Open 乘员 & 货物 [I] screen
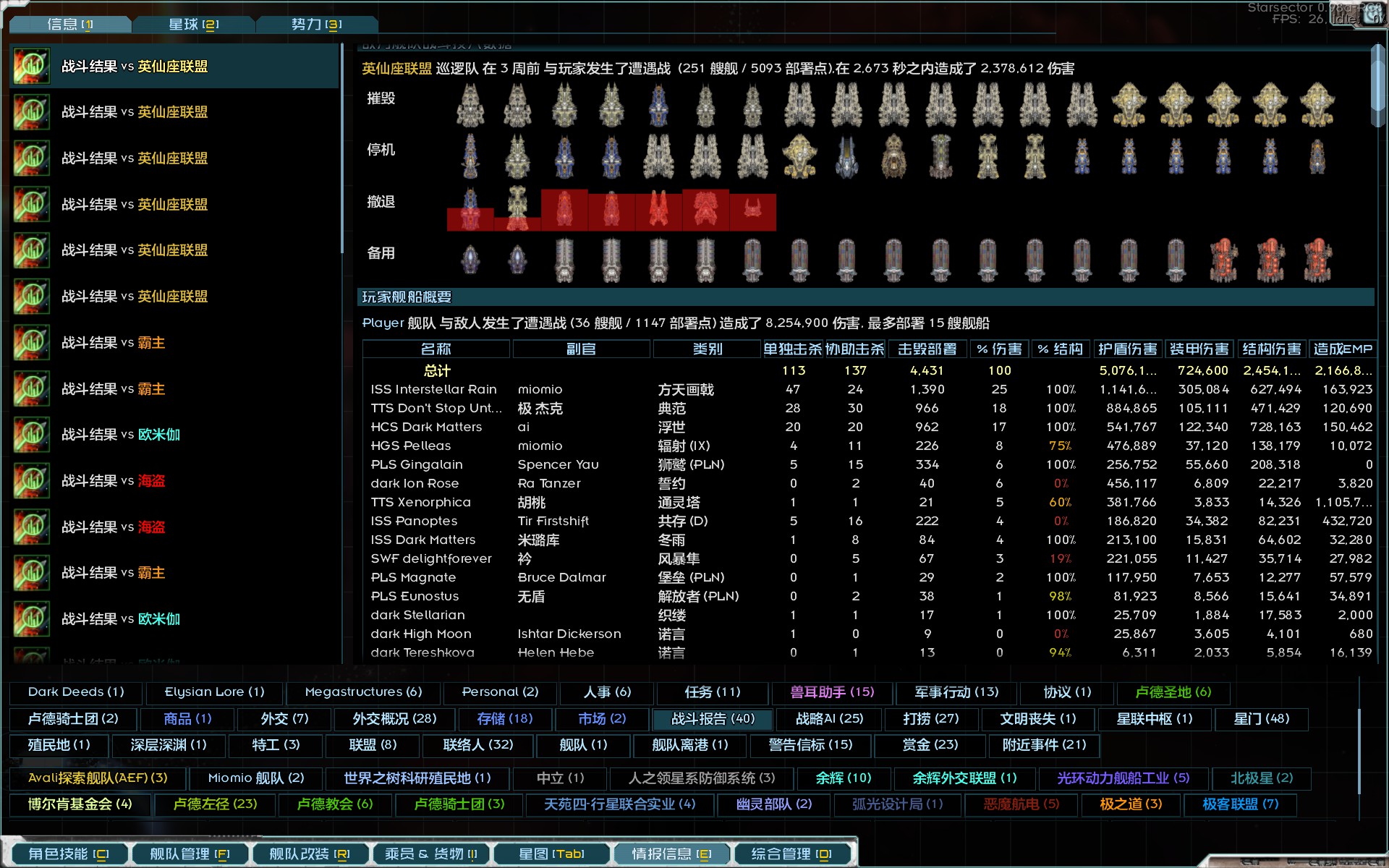 point(430,854)
